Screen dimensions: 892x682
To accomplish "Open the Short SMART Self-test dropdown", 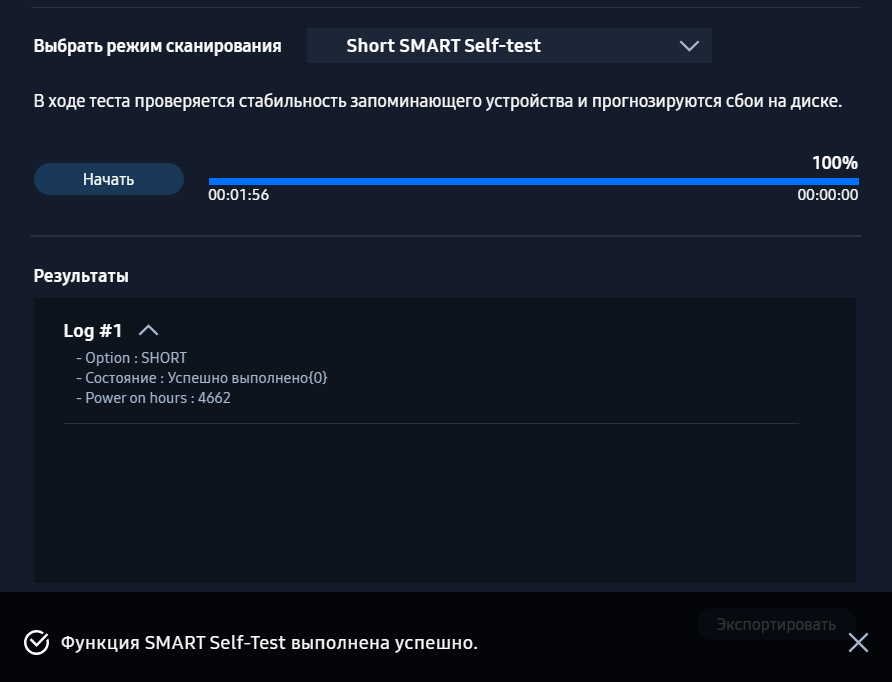I will pos(508,46).
